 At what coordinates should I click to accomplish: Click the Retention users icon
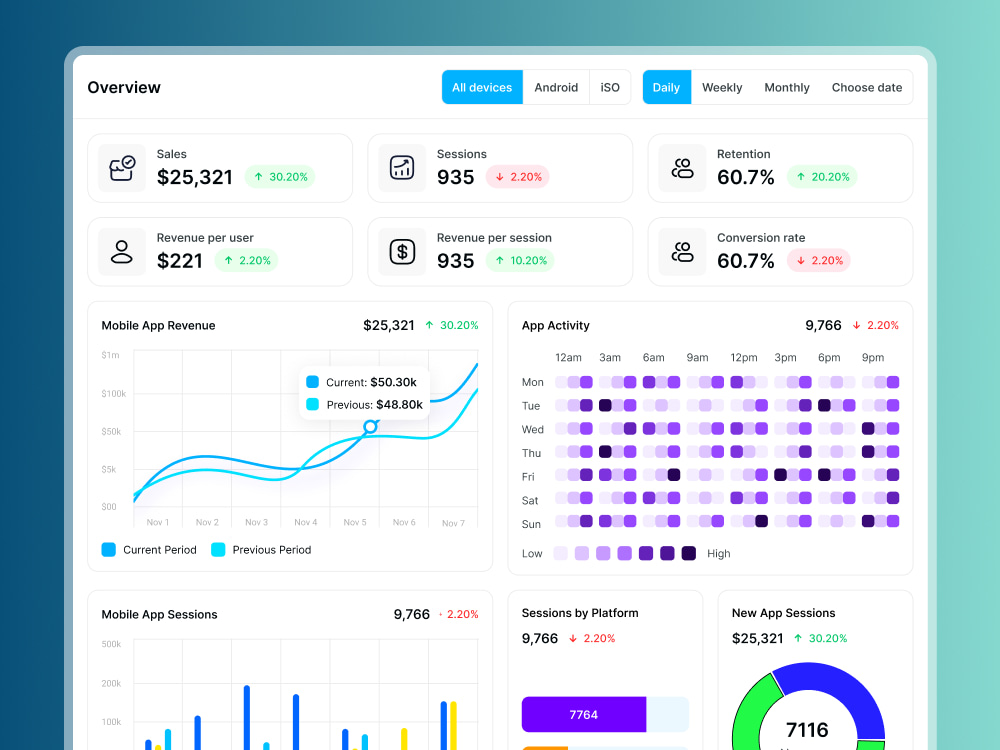click(682, 168)
